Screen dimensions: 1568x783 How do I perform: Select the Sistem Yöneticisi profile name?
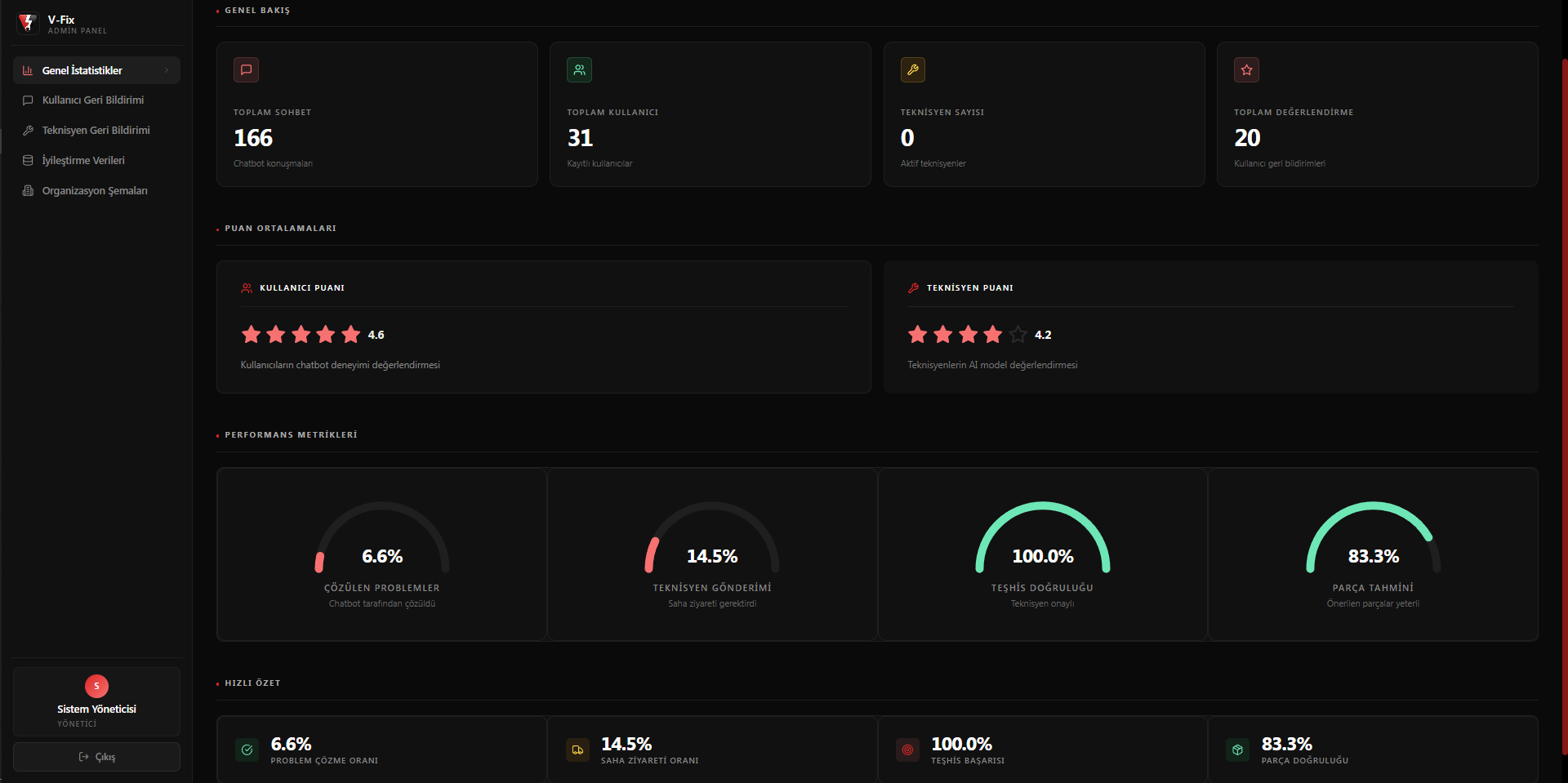(96, 709)
